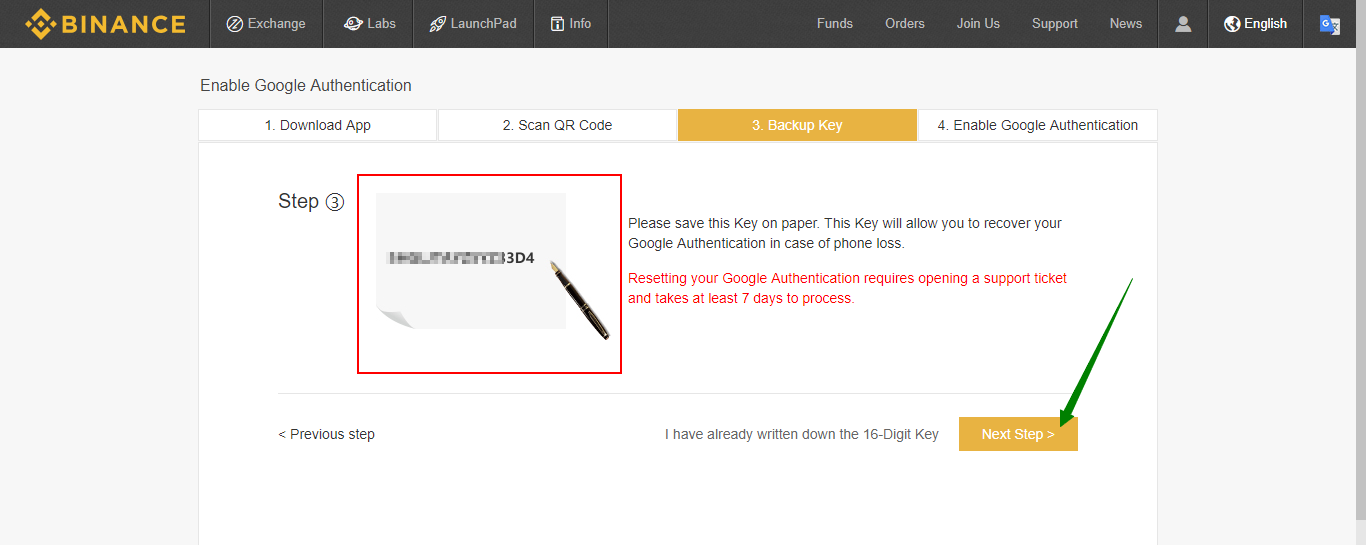Open the Support page
The height and width of the screenshot is (545, 1366).
click(x=1055, y=24)
